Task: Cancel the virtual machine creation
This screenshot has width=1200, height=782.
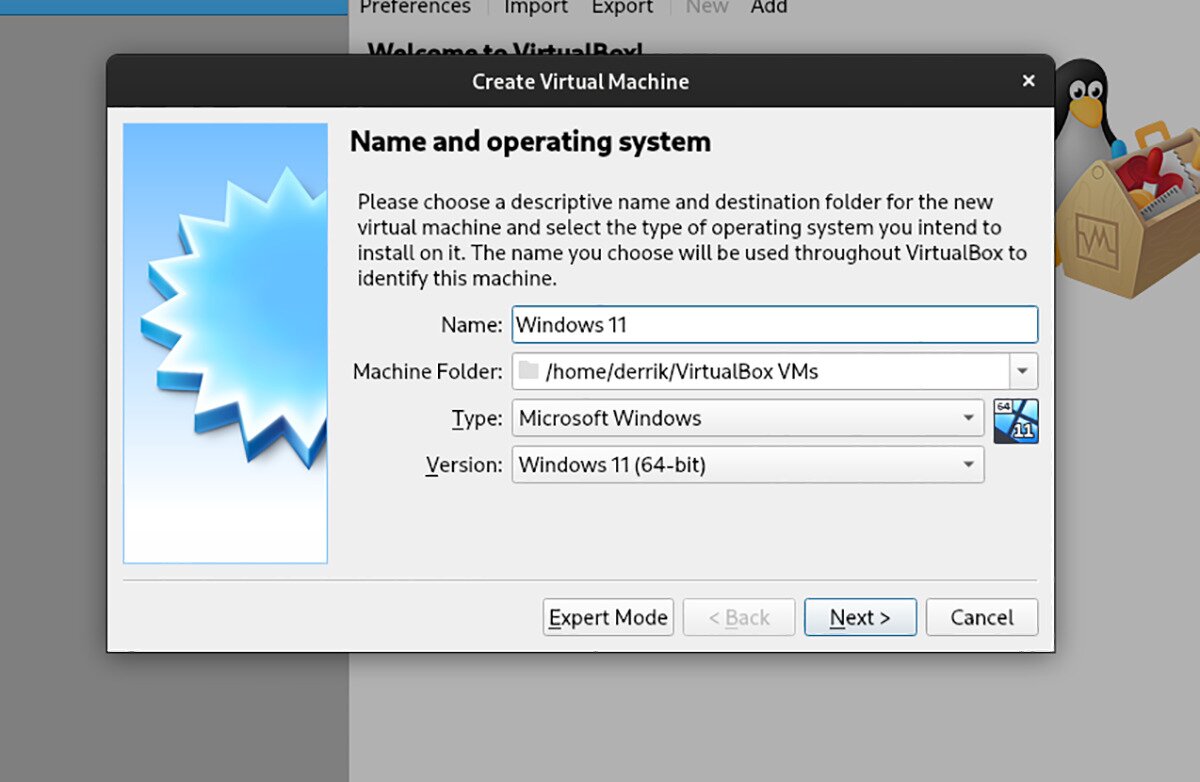Action: (981, 617)
